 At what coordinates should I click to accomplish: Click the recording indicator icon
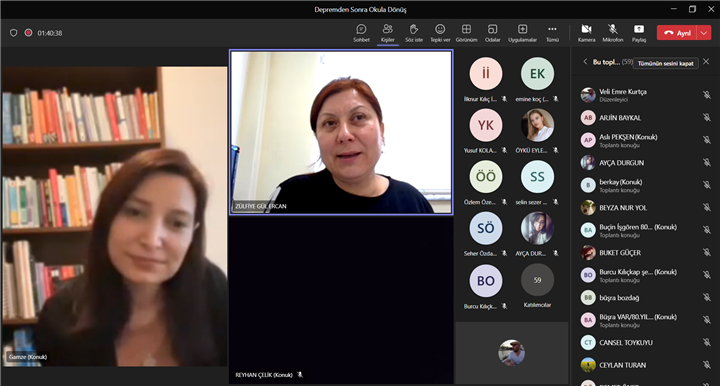coord(28,33)
